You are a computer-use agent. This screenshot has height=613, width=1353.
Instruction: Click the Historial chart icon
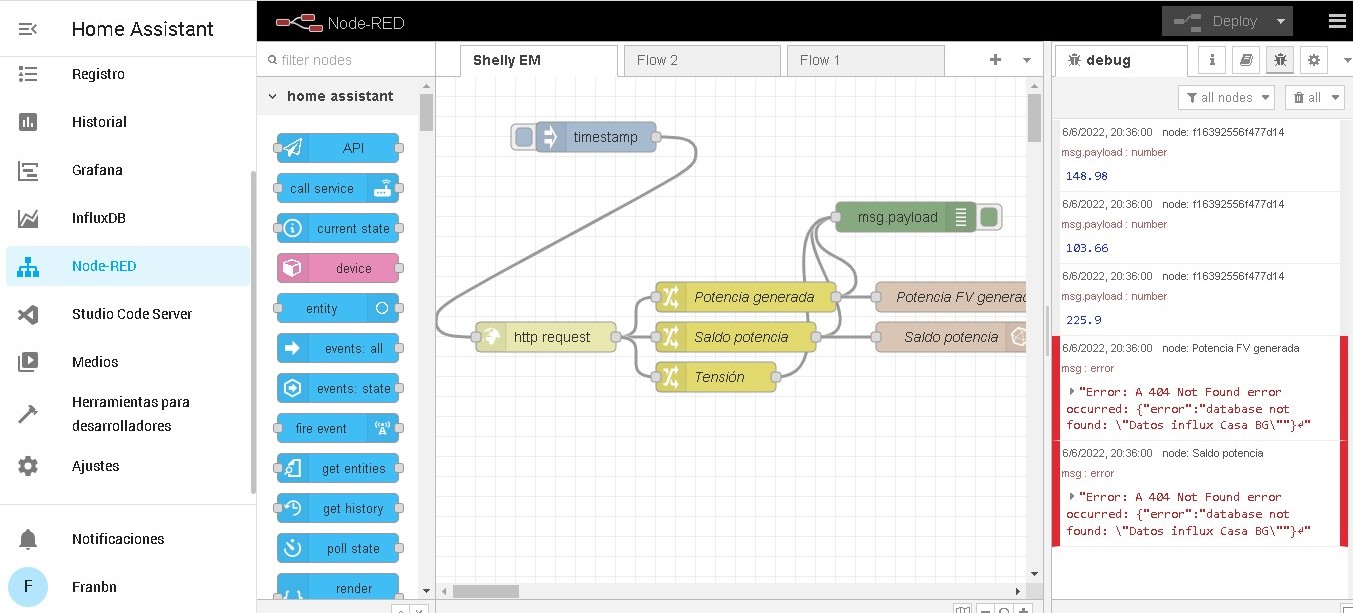[x=28, y=122]
